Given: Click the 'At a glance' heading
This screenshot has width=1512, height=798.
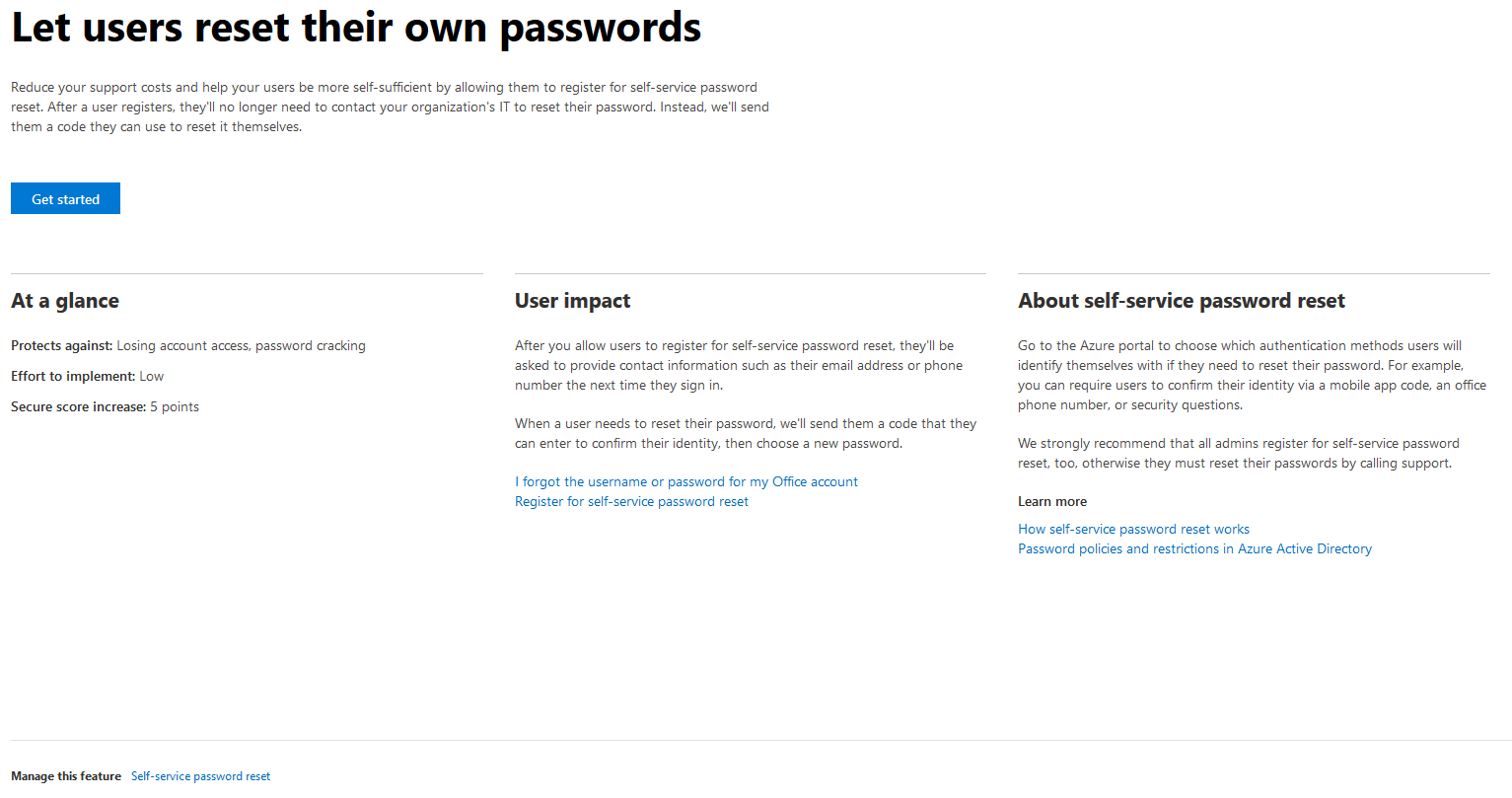Looking at the screenshot, I should pos(65,301).
